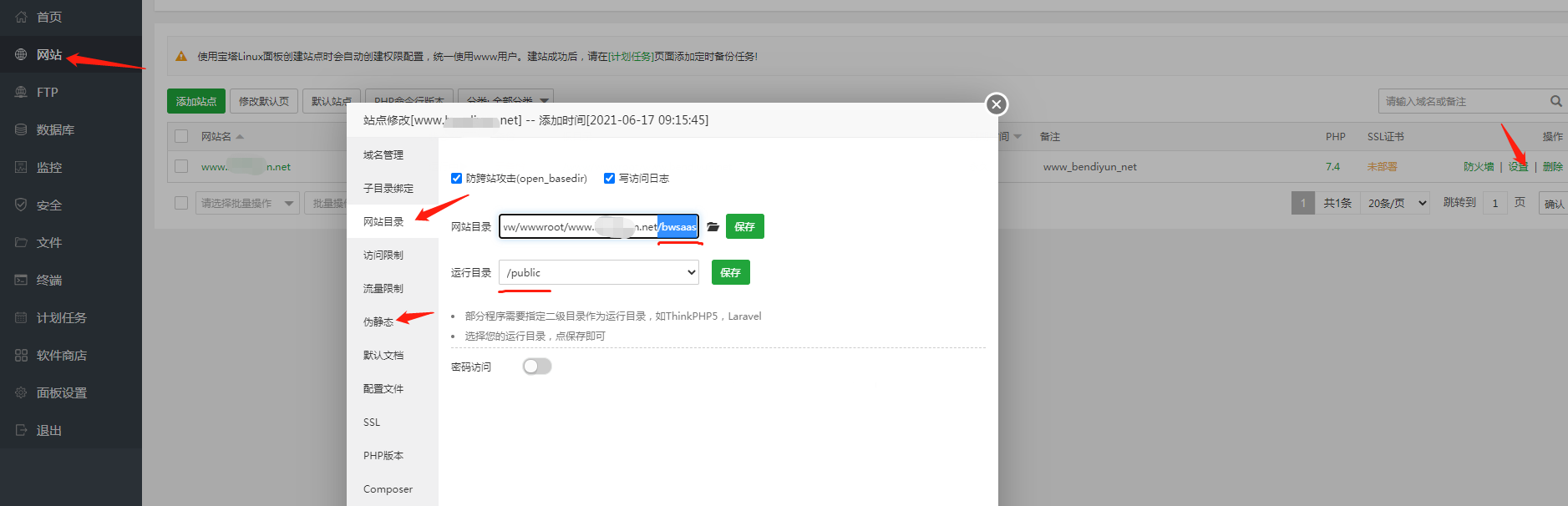This screenshot has height=506, width=1568.
Task: Open the 计划任务 link in the notice
Action: tap(631, 57)
